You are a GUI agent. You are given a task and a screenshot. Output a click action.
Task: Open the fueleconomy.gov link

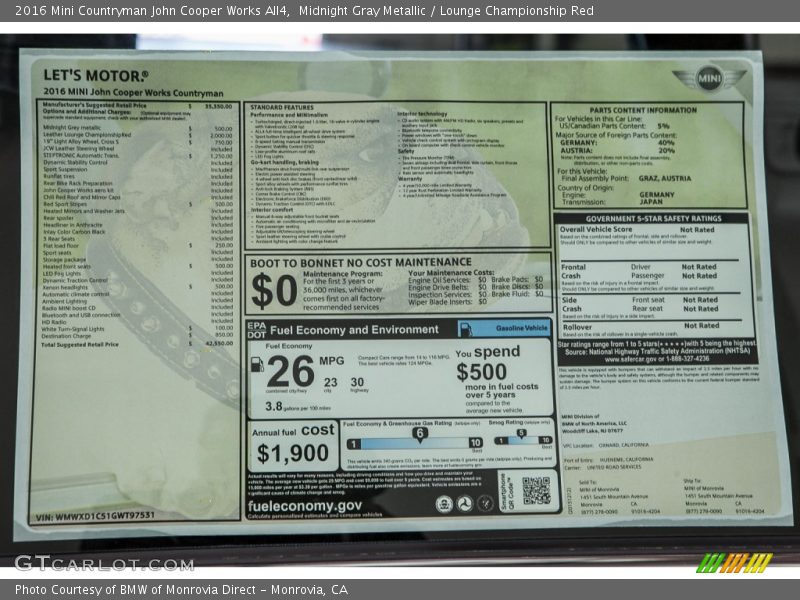[x=305, y=506]
